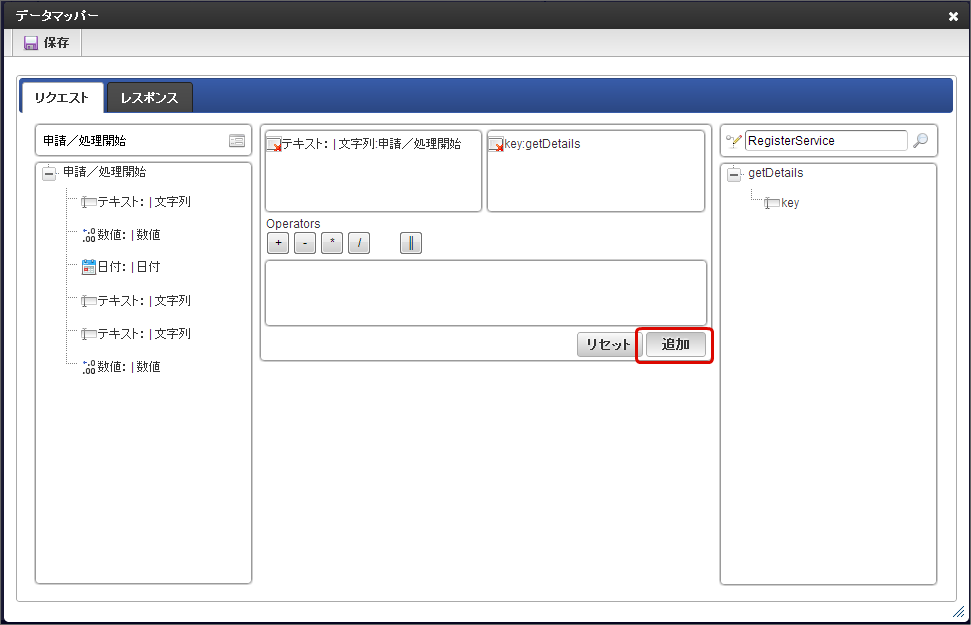Screen dimensions: 971x625
Task: Click the numeric icon of first 数値 item
Action: (89, 235)
